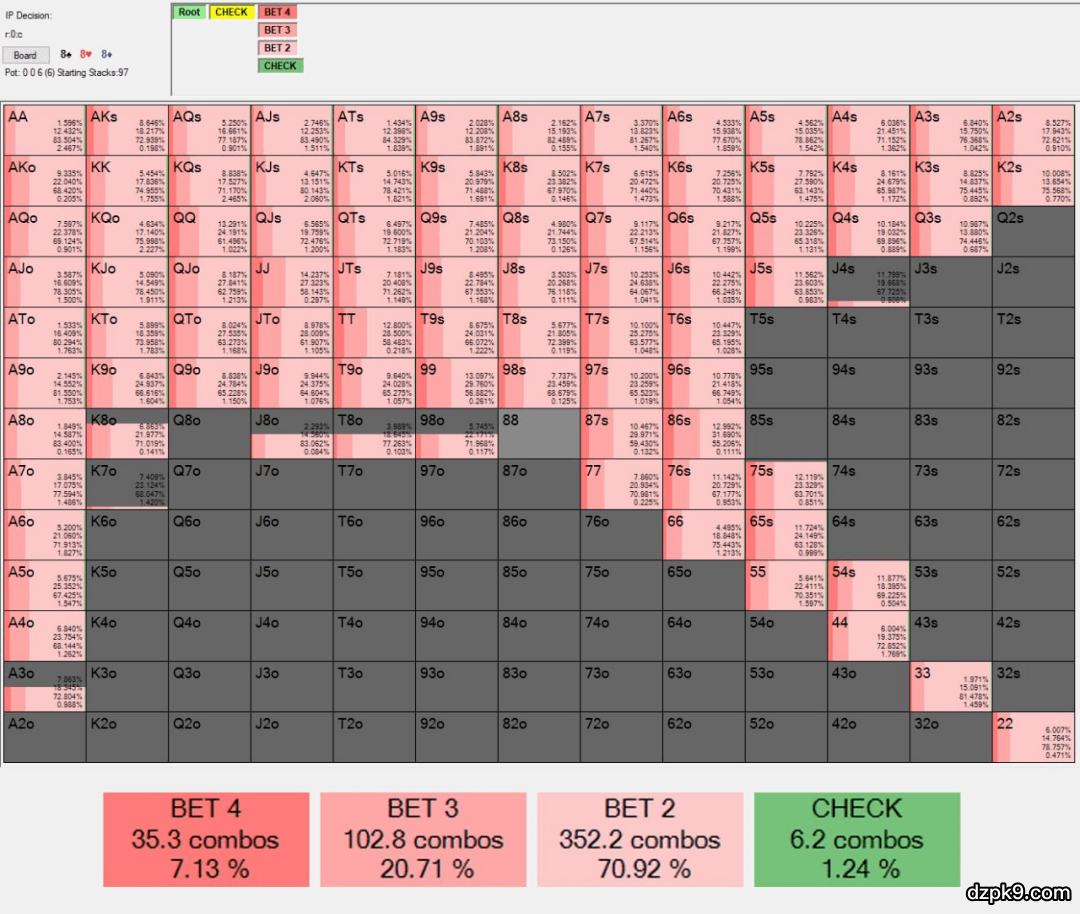This screenshot has height=914, width=1080.
Task: Select the green CHECK node in top tree
Action: 280,66
